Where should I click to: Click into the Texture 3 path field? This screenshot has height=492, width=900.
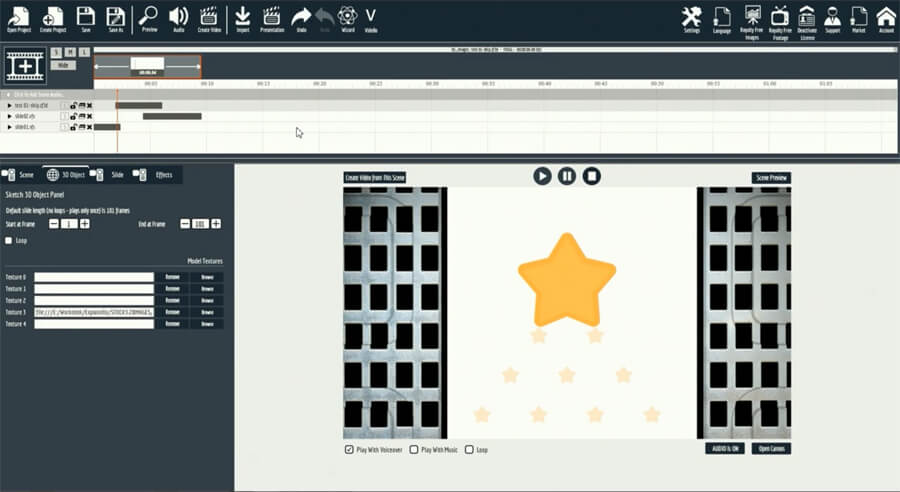click(94, 312)
